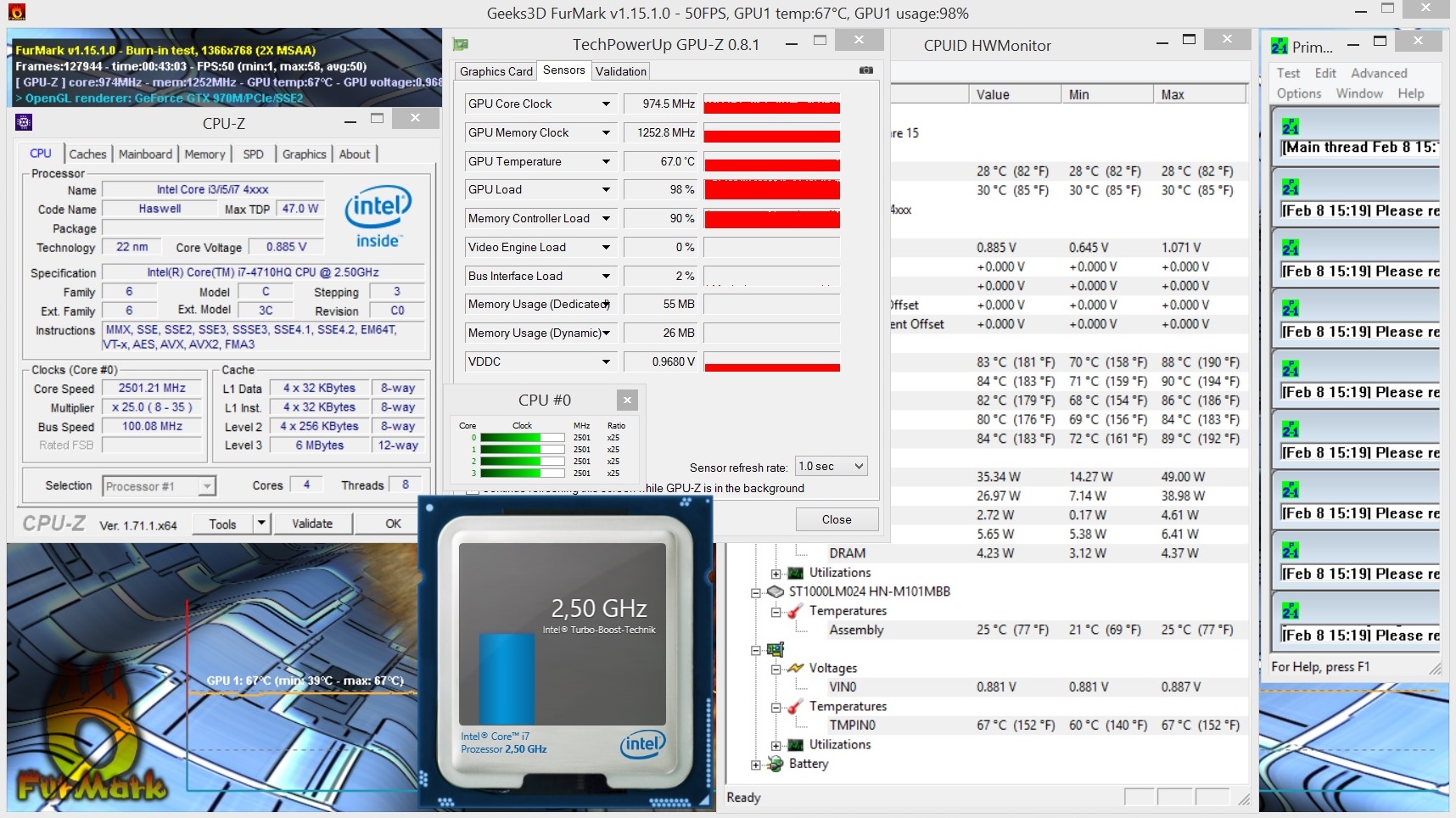Click the 2501.21 MHz Core Speed value
Screen dimensions: 1456x818
(x=152, y=388)
